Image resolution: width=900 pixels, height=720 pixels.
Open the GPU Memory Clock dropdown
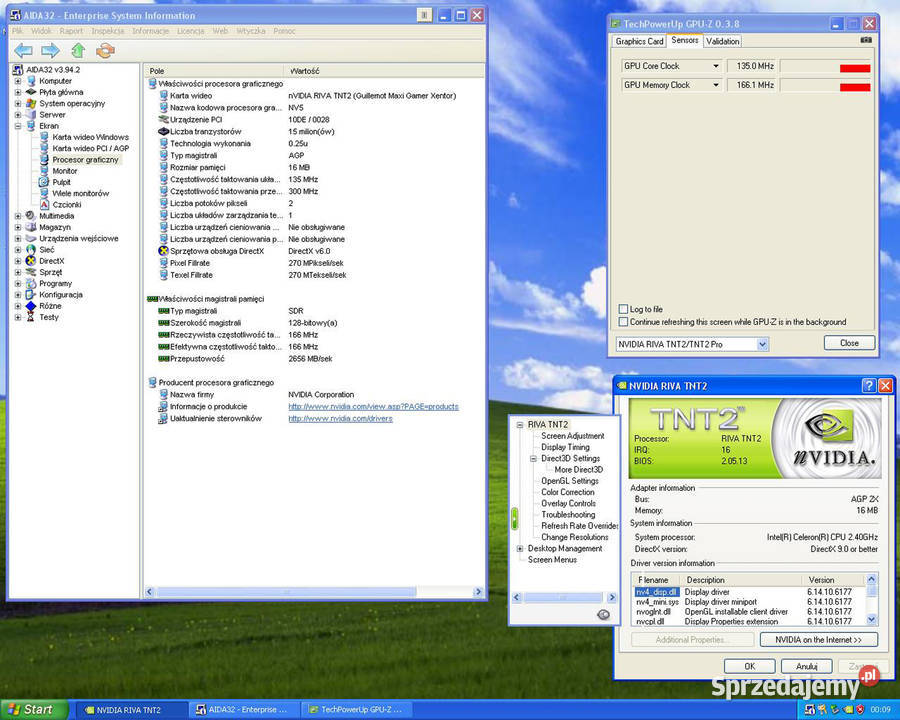pyautogui.click(x=716, y=85)
